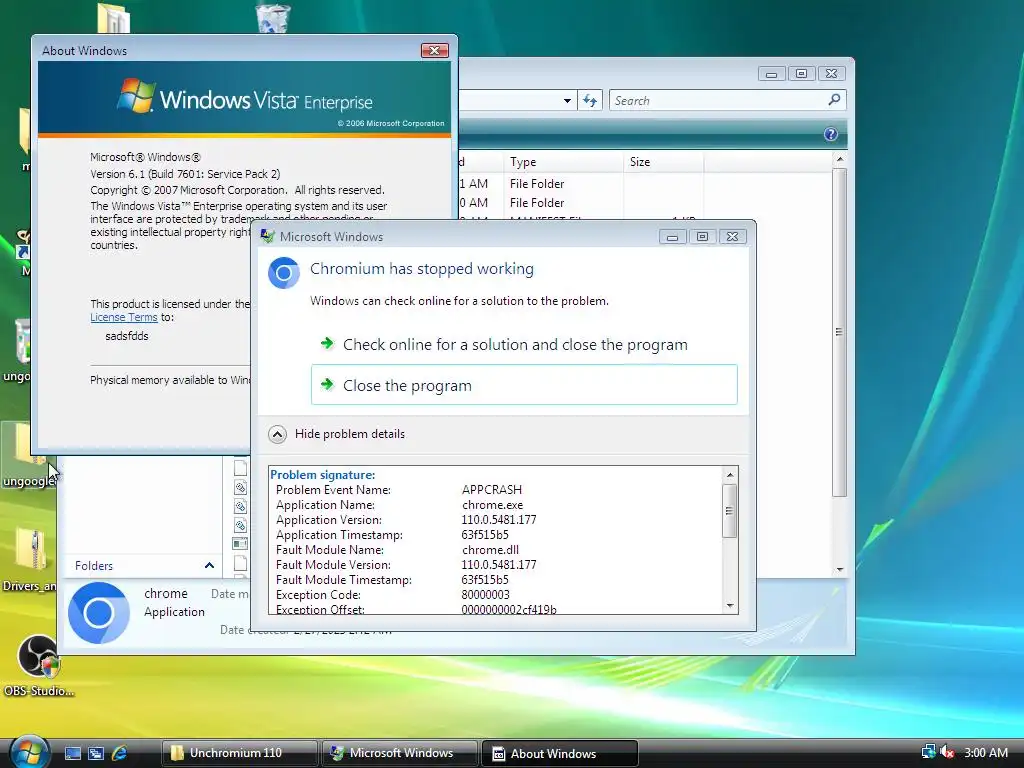This screenshot has width=1024, height=768.
Task: Sort by Type column header
Action: pyautogui.click(x=563, y=162)
